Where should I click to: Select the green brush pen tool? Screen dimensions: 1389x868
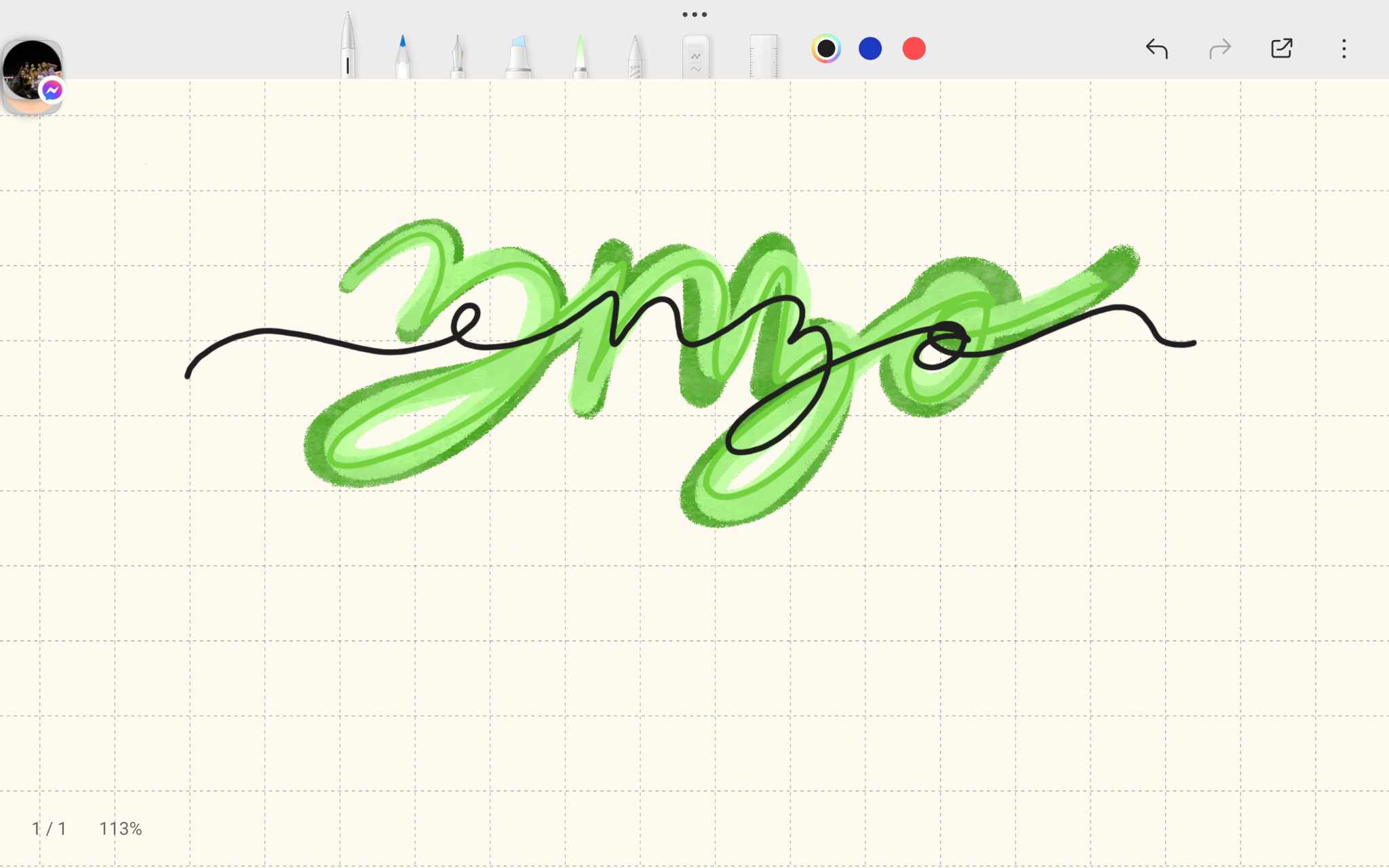point(581,56)
